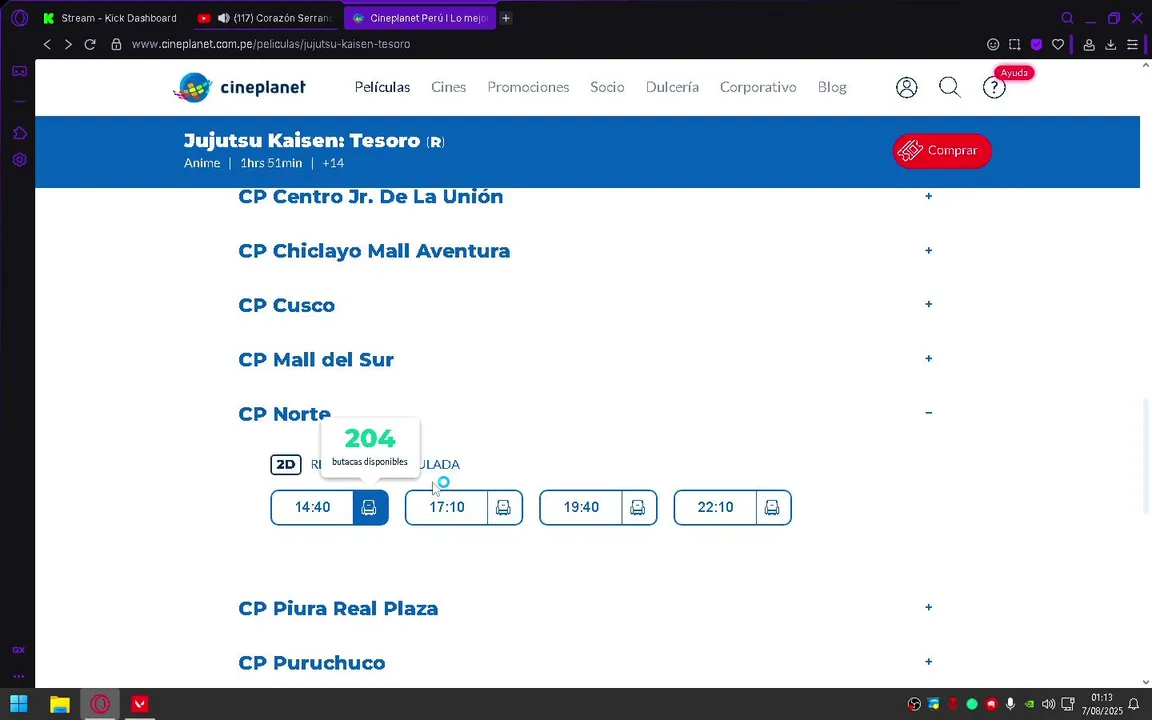
Task: Select the 22:10 showtime
Action: (716, 508)
